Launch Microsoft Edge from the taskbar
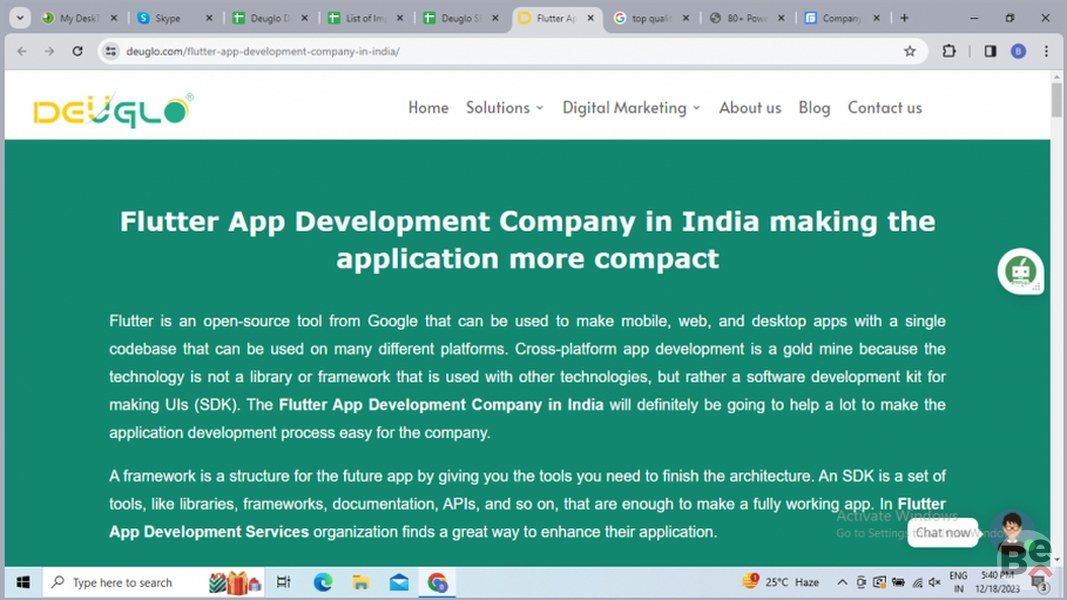The height and width of the screenshot is (600, 1067). point(322,582)
